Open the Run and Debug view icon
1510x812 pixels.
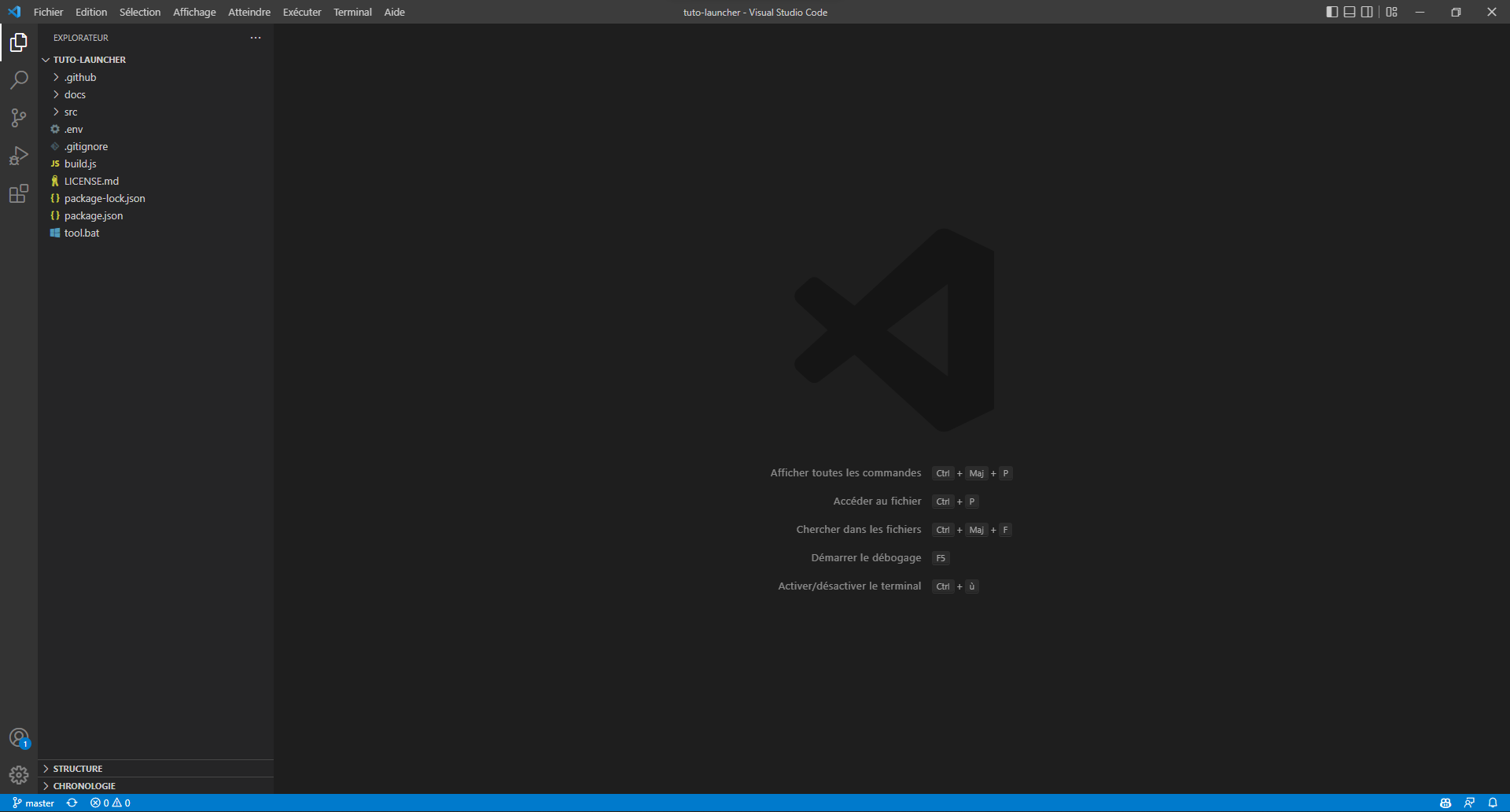tap(19, 156)
